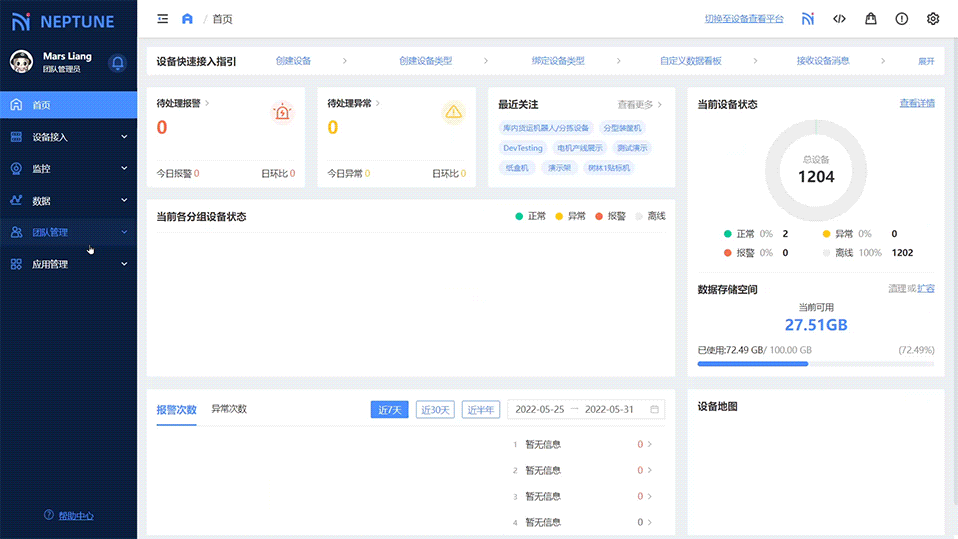Click the notification bell beside Mars Liang
The height and width of the screenshot is (539, 958).
click(x=118, y=63)
